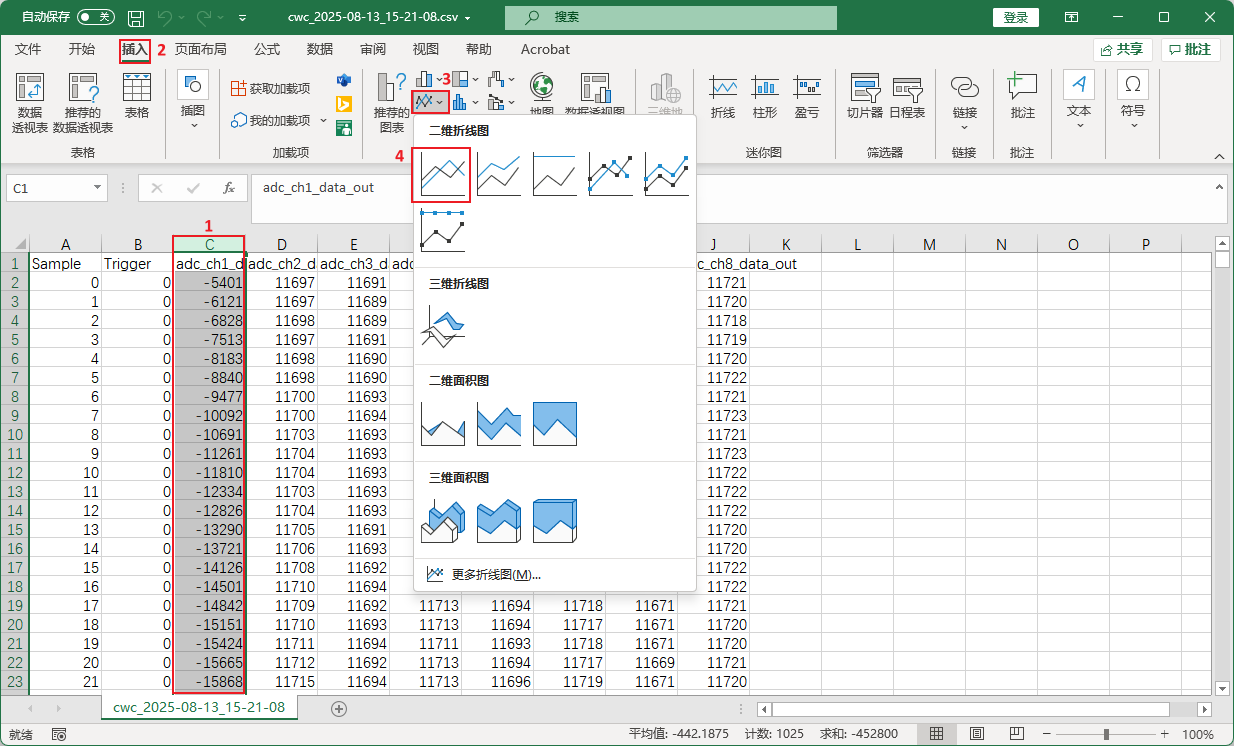Insert a 盈亏 win/loss sparkline
Viewport: 1234px width, 746px height.
click(807, 96)
